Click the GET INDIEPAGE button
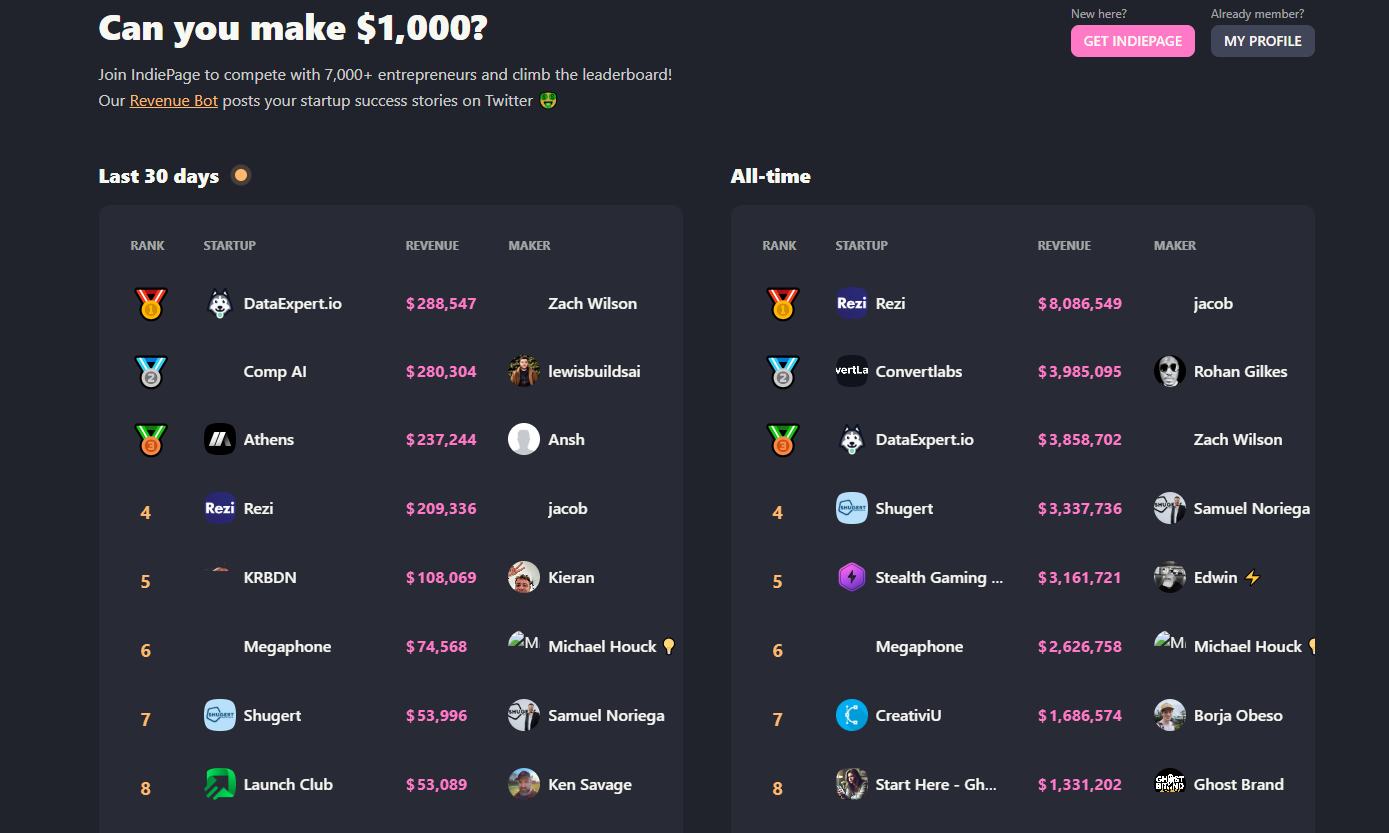Screen dimensions: 1389x833 (1132, 41)
